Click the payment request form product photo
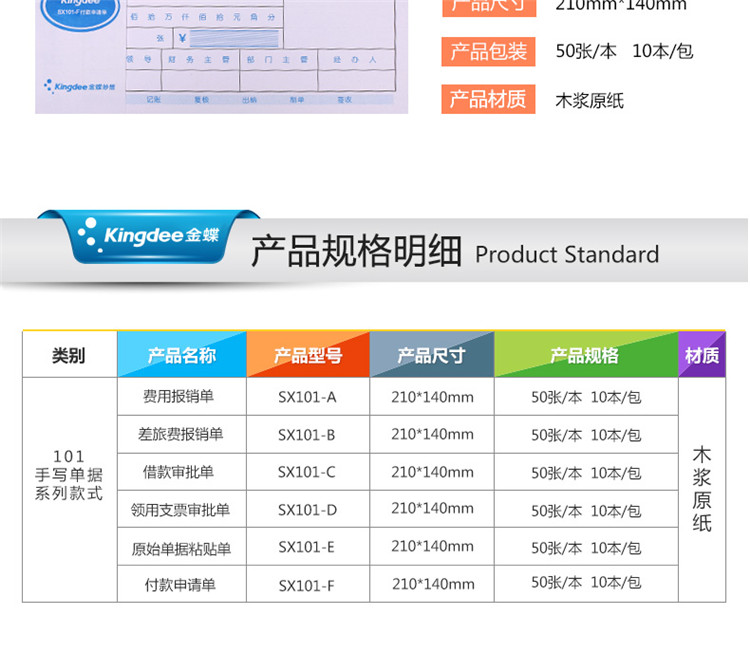The image size is (750, 652). click(x=221, y=56)
